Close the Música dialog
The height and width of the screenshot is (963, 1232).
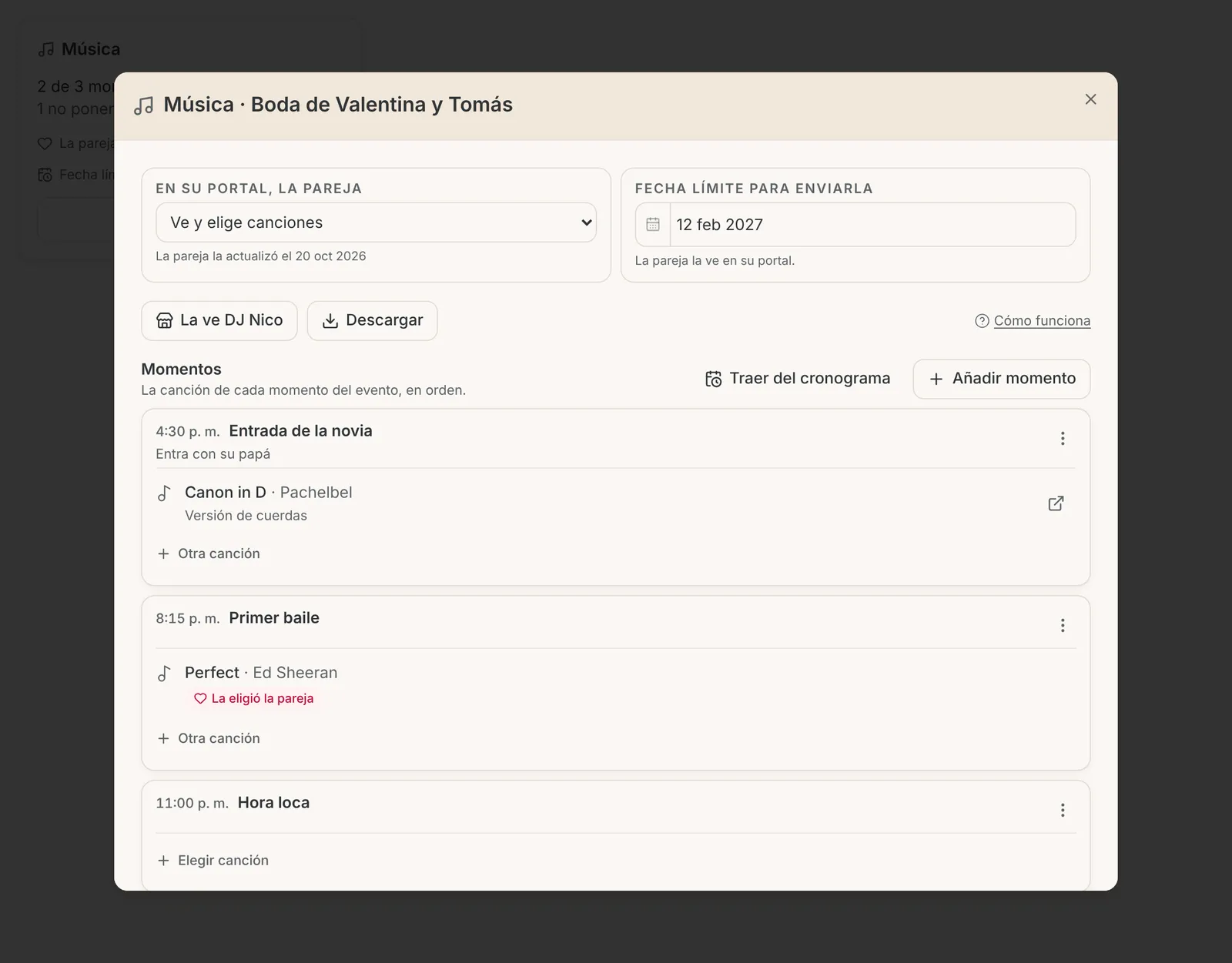pyautogui.click(x=1090, y=99)
